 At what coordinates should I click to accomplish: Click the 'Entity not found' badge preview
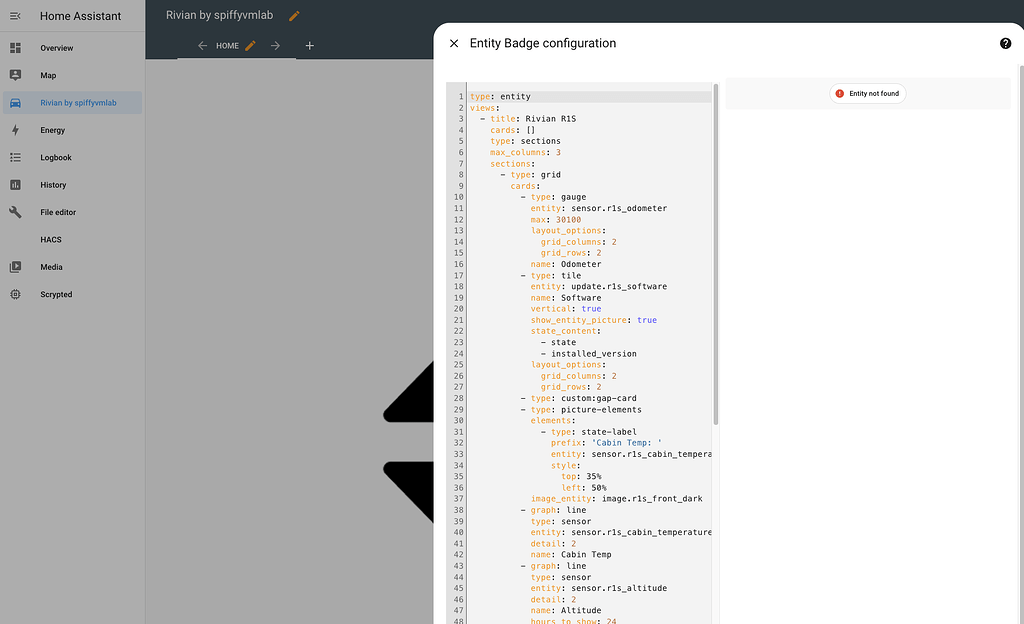(867, 93)
